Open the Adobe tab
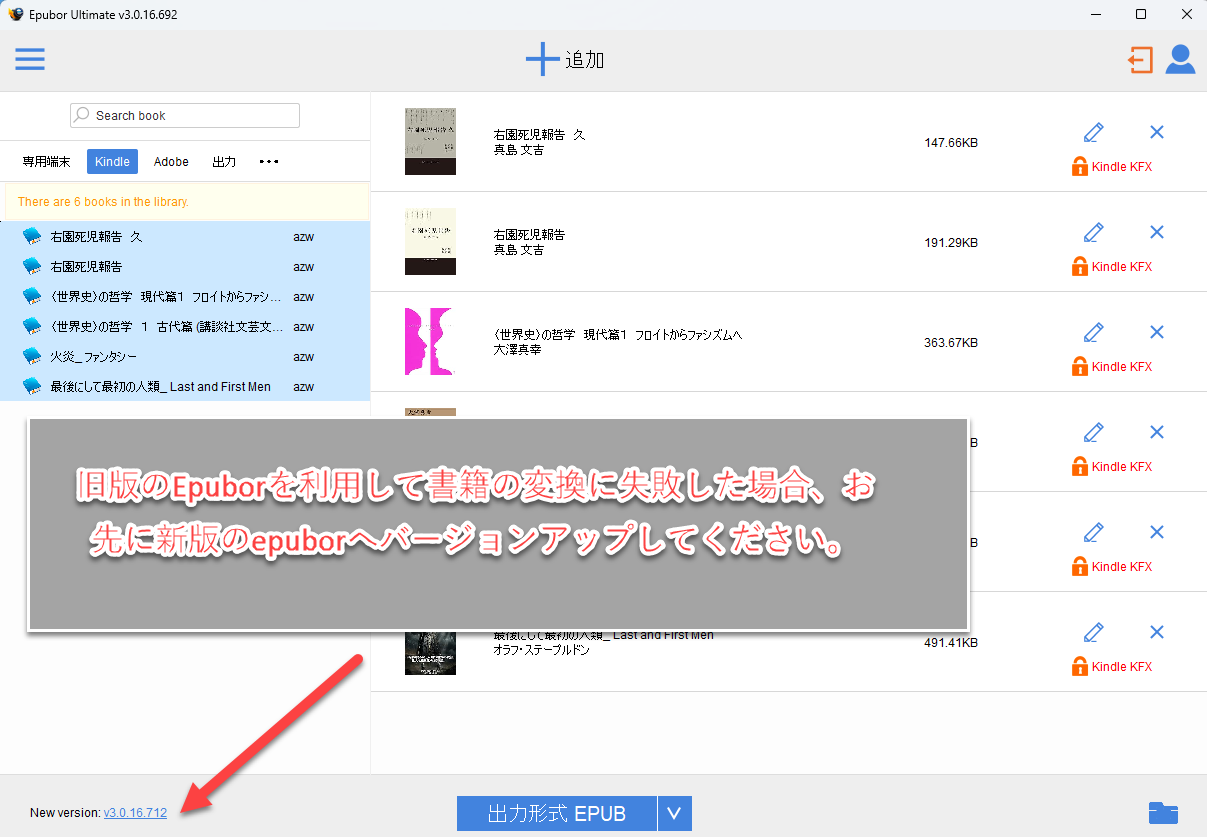 coord(171,162)
